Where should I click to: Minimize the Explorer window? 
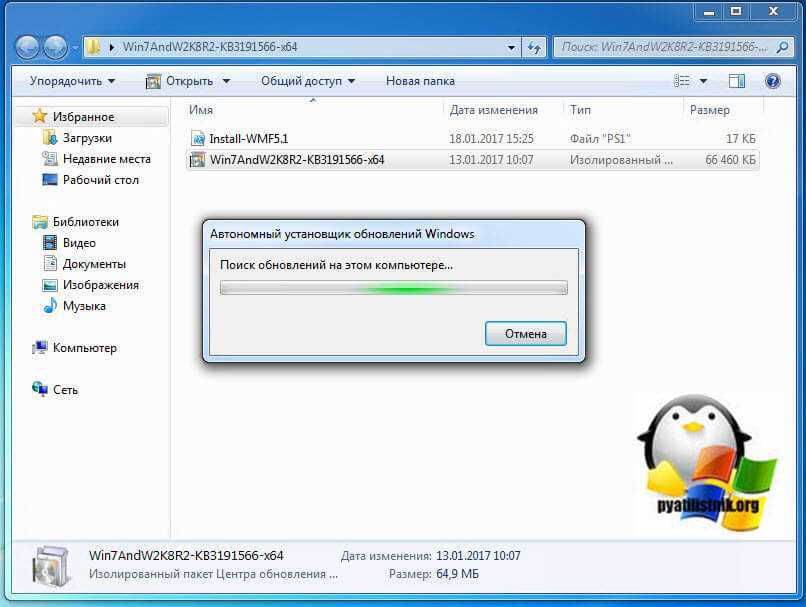(x=708, y=11)
